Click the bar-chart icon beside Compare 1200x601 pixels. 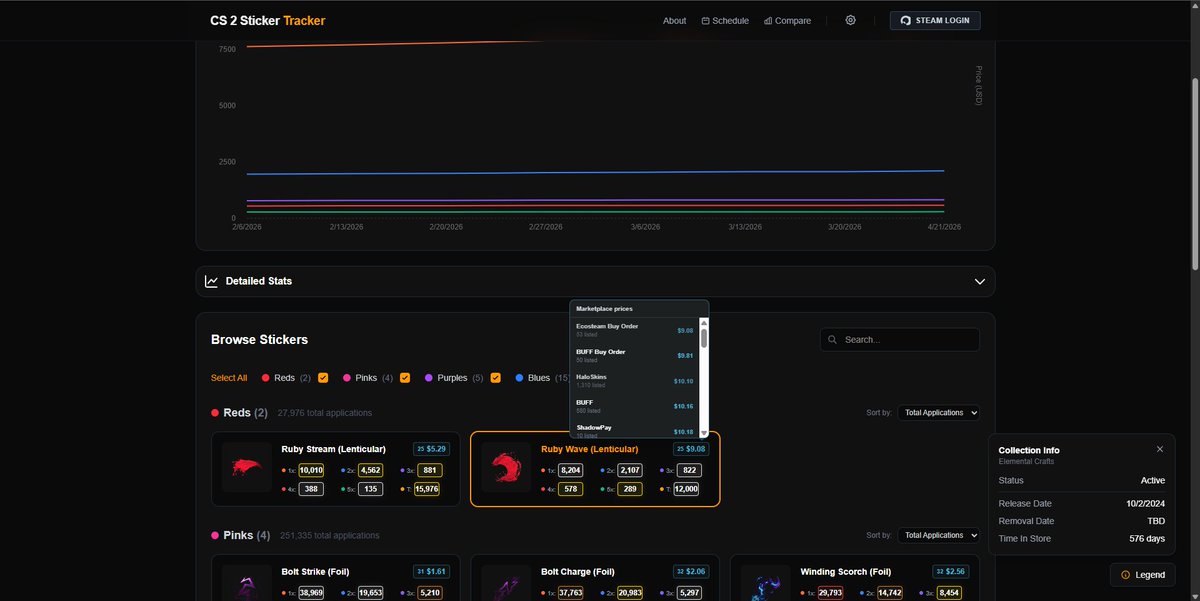tap(767, 20)
